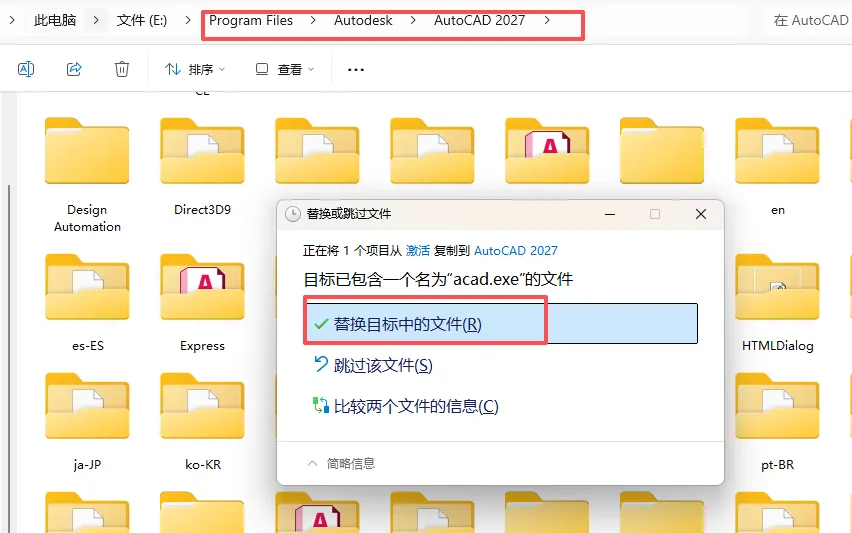Click the vertical scrollbar on the left pane
This screenshot has width=852, height=533.
pyautogui.click(x=9, y=359)
